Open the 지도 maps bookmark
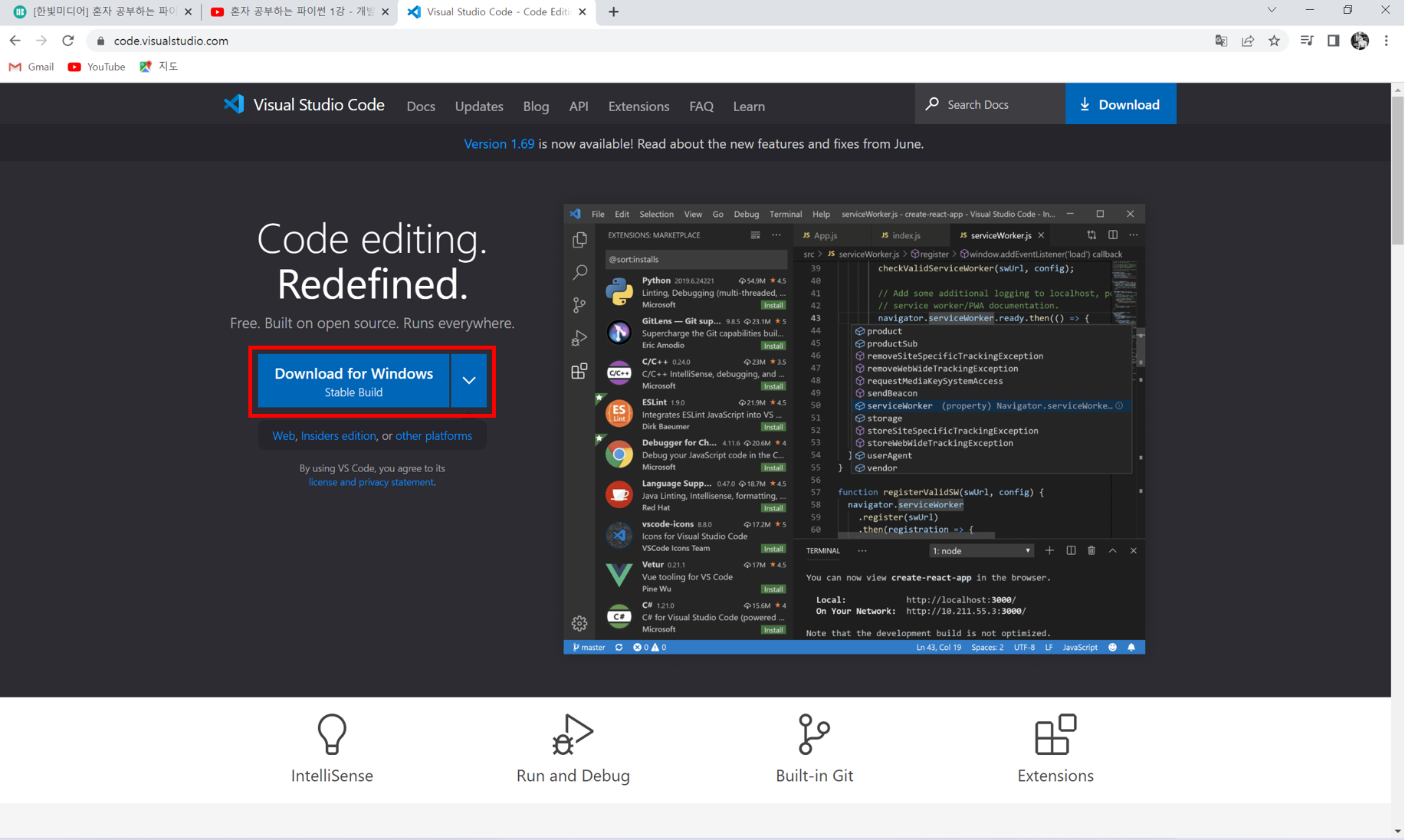This screenshot has height=840, width=1405. 159,67
